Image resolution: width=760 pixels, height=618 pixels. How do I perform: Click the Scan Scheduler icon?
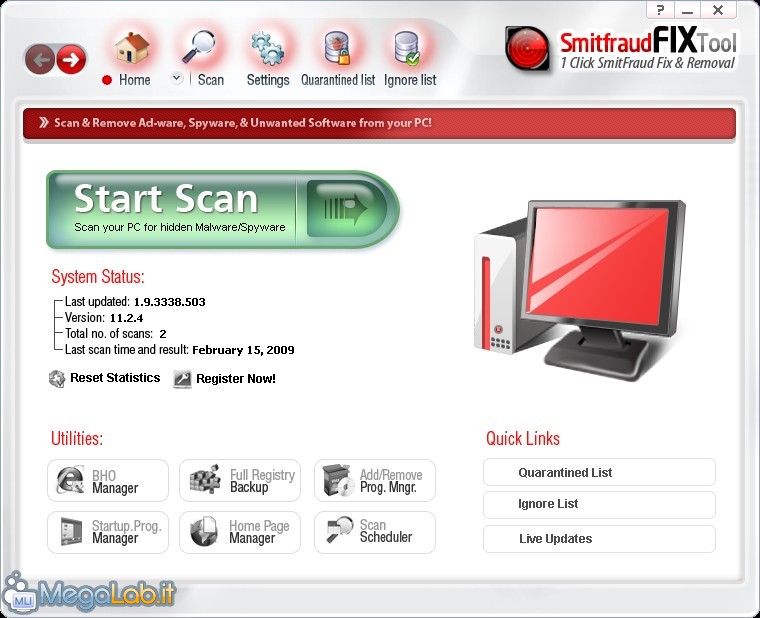coord(339,530)
